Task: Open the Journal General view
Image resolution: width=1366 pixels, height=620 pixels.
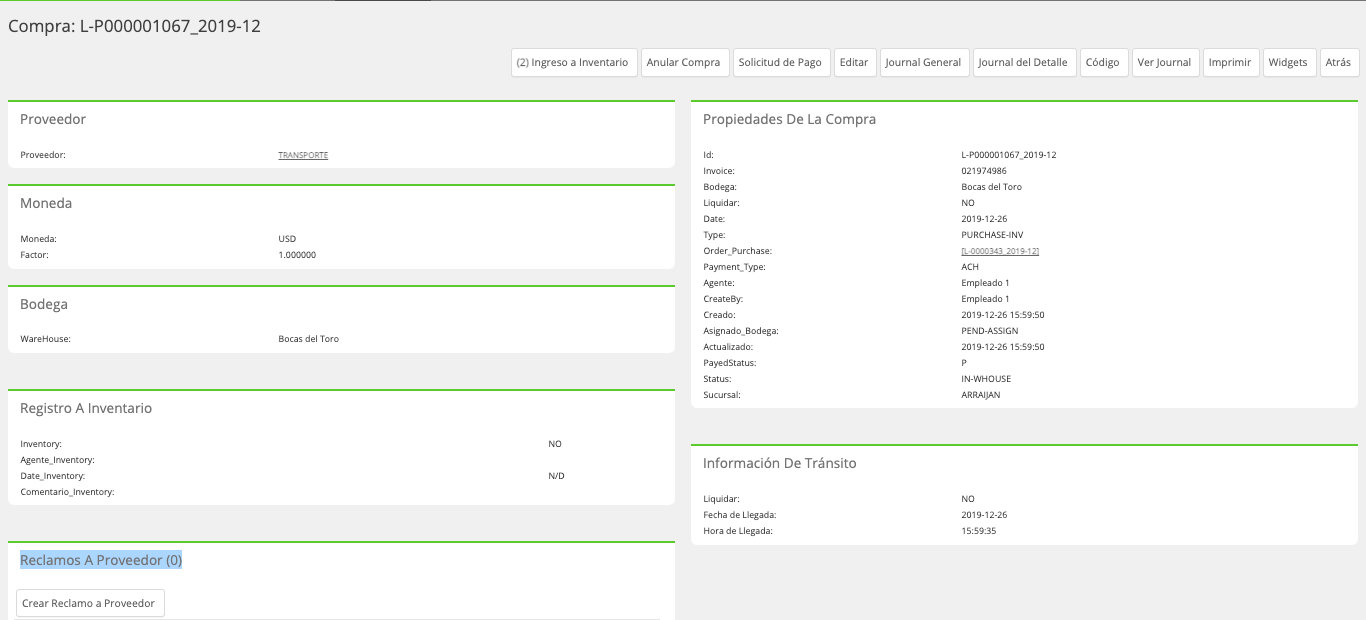Action: pos(923,62)
